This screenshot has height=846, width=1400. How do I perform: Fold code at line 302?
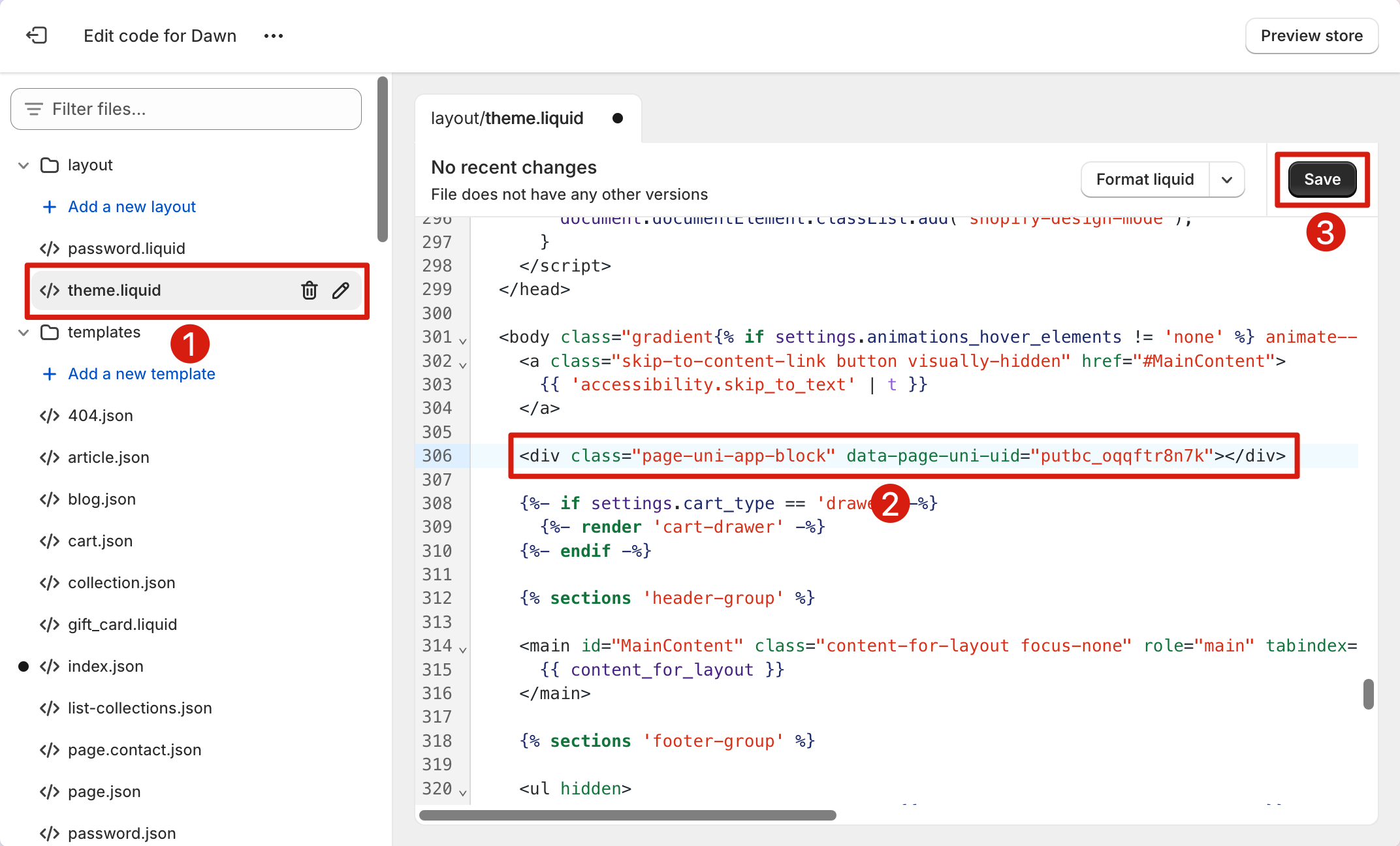(463, 365)
